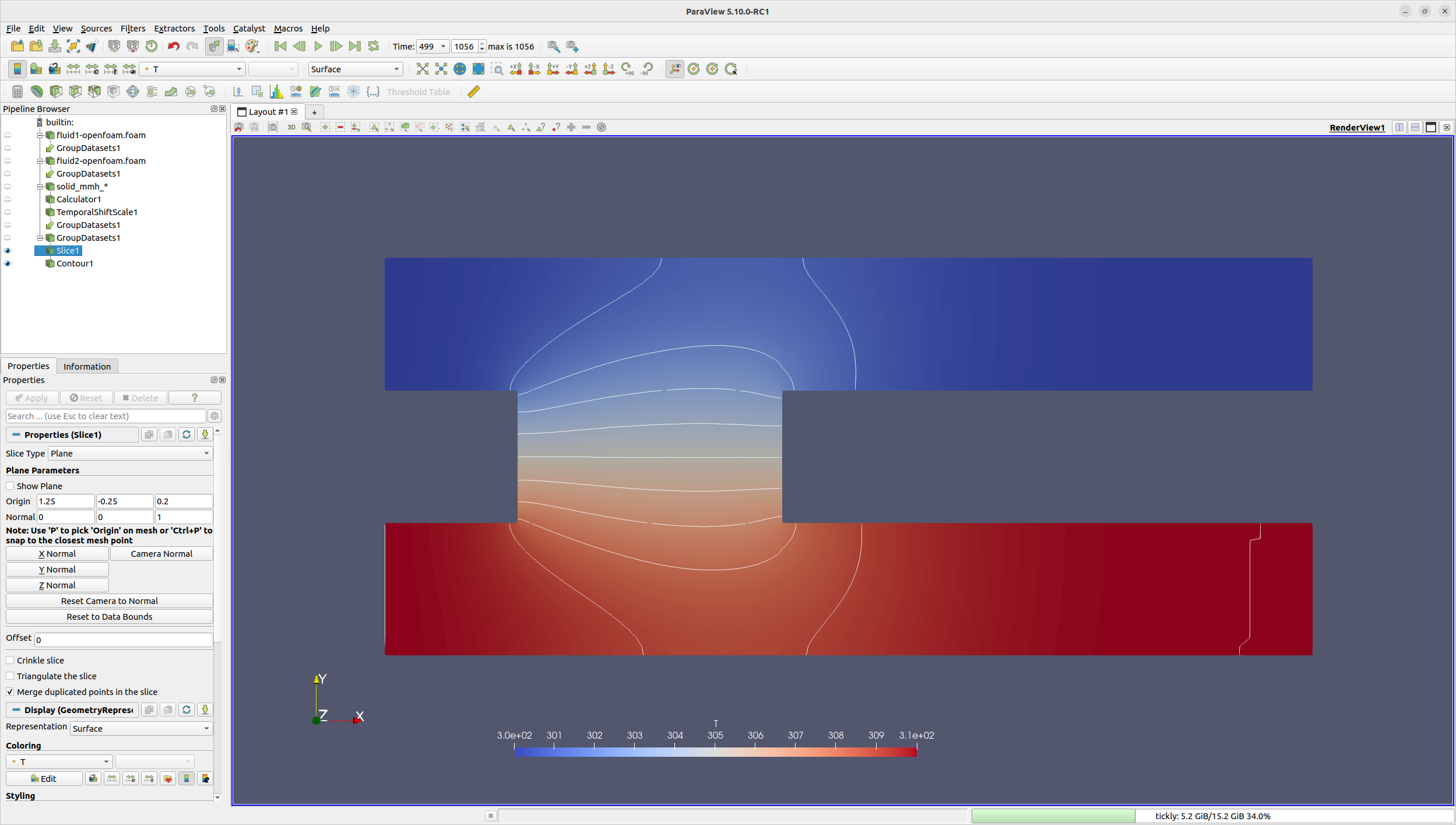This screenshot has width=1456, height=825.
Task: Hide the Slice1 pipeline item
Action: [x=8, y=251]
